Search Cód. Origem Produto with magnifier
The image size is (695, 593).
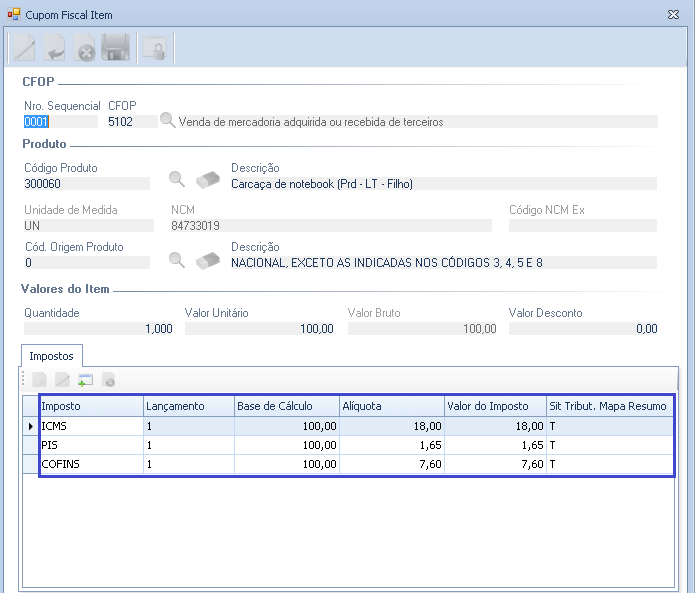pos(176,260)
